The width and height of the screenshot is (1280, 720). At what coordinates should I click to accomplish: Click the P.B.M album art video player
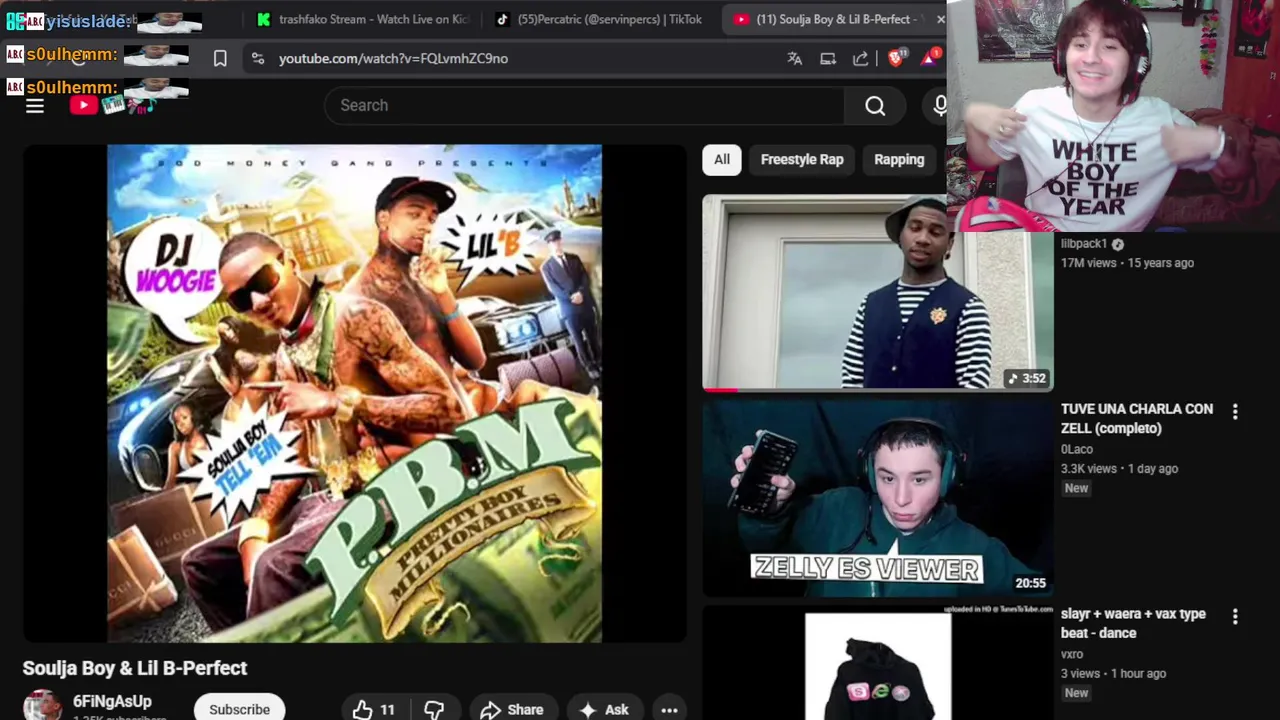coord(354,393)
